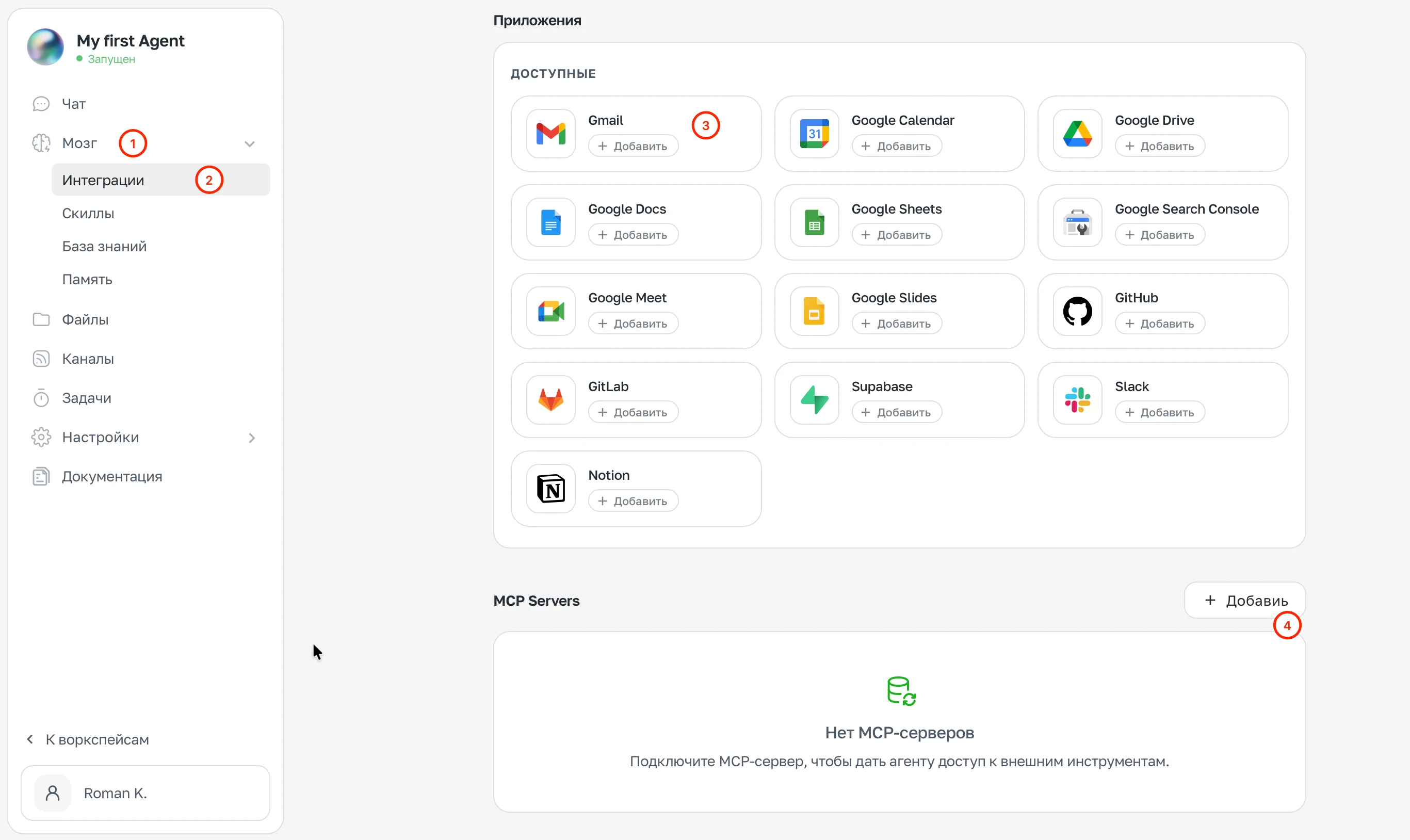Open the Roman K. account card
The width and height of the screenshot is (1410, 840).
[x=145, y=793]
